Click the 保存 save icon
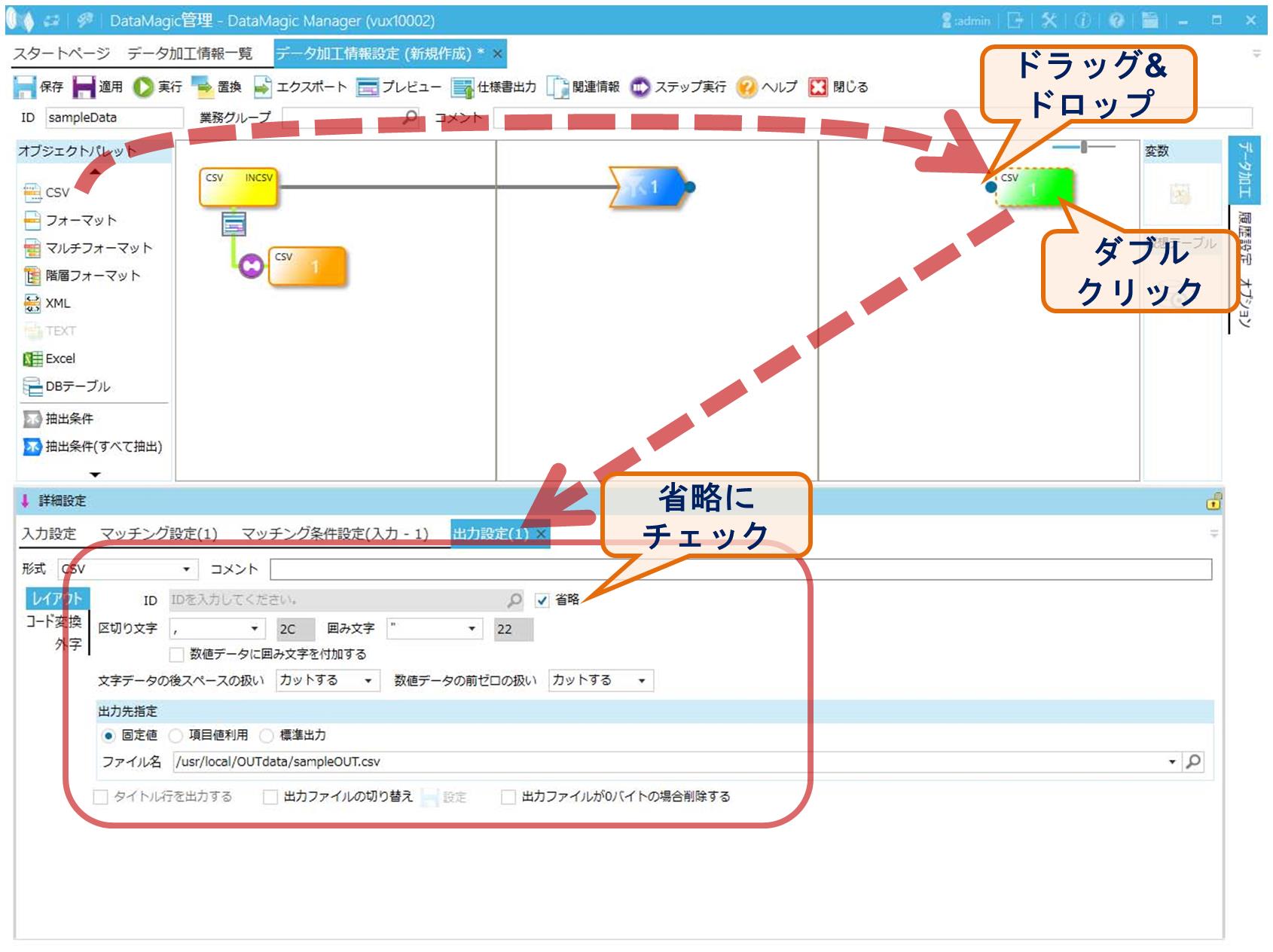This screenshot has width=1273, height=952. tap(25, 87)
